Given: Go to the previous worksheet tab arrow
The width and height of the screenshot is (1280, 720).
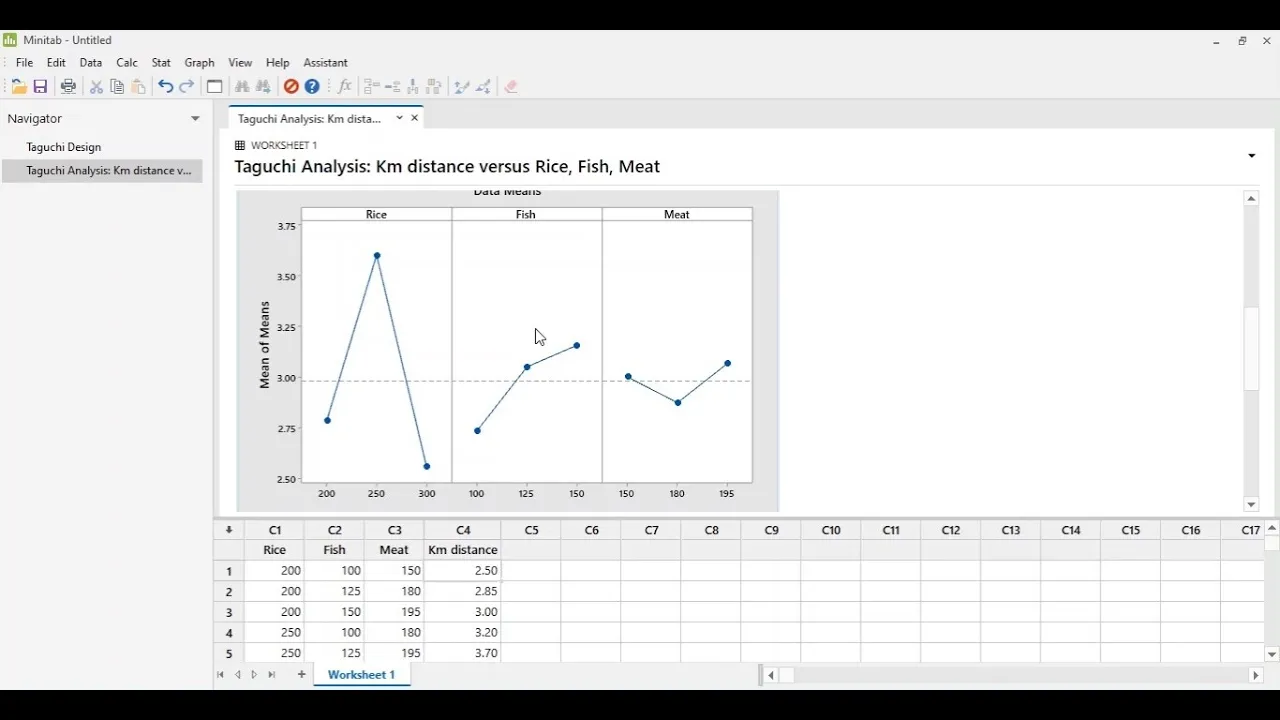Looking at the screenshot, I should [x=237, y=675].
